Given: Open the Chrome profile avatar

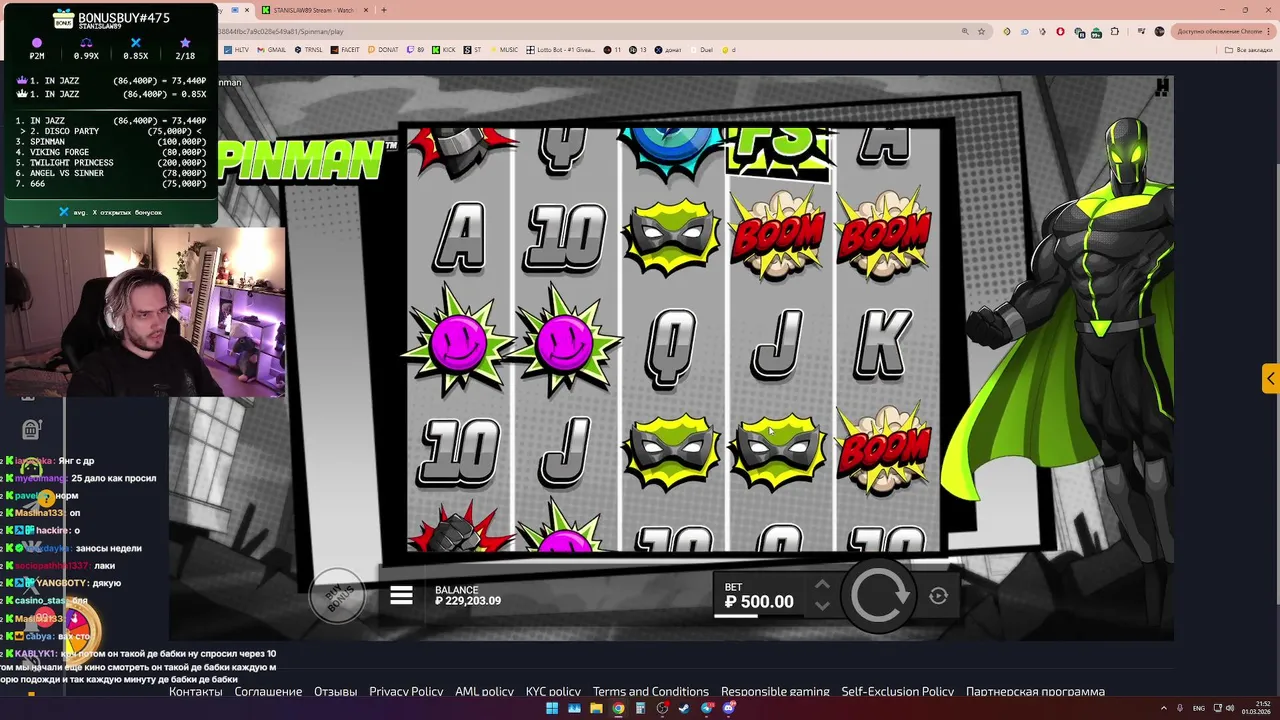Looking at the screenshot, I should (x=1159, y=31).
